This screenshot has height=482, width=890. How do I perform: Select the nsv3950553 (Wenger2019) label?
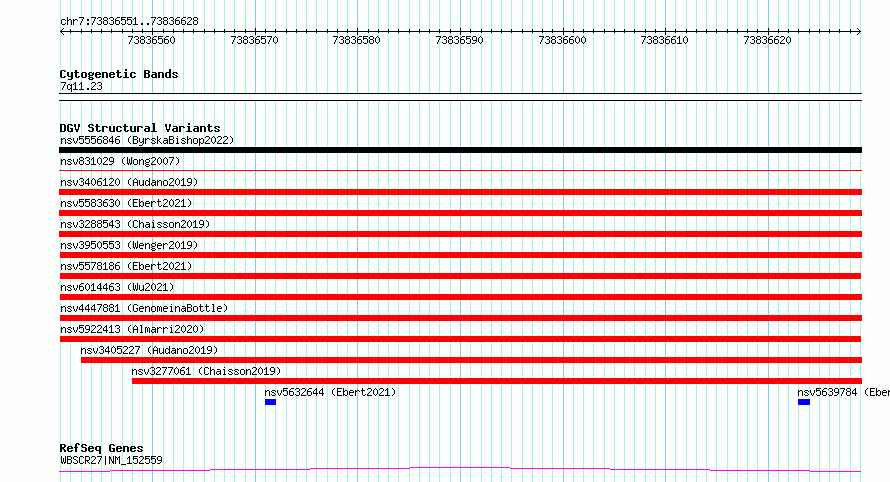pyautogui.click(x=129, y=245)
